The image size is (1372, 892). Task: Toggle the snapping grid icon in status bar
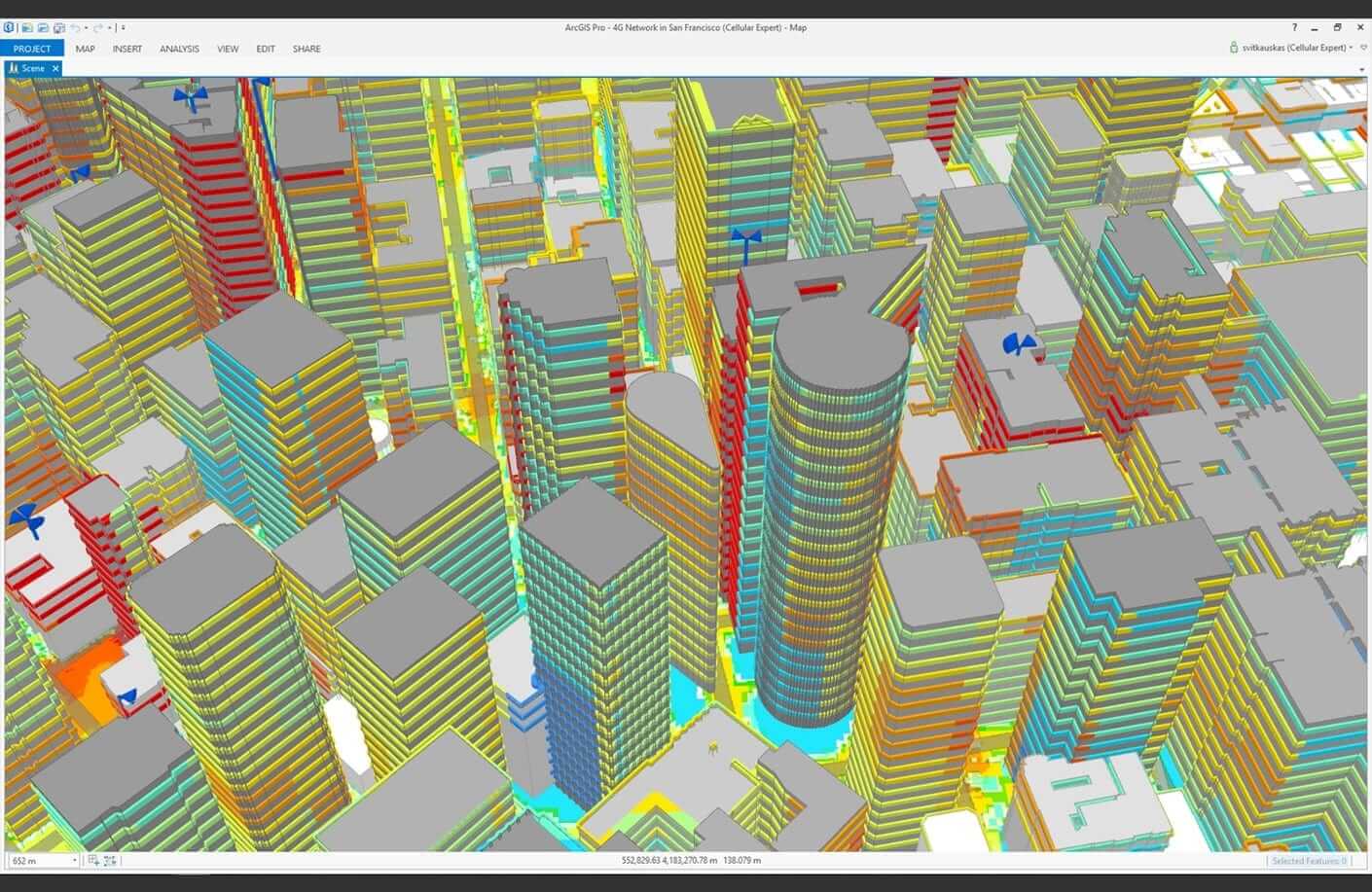coord(93,861)
